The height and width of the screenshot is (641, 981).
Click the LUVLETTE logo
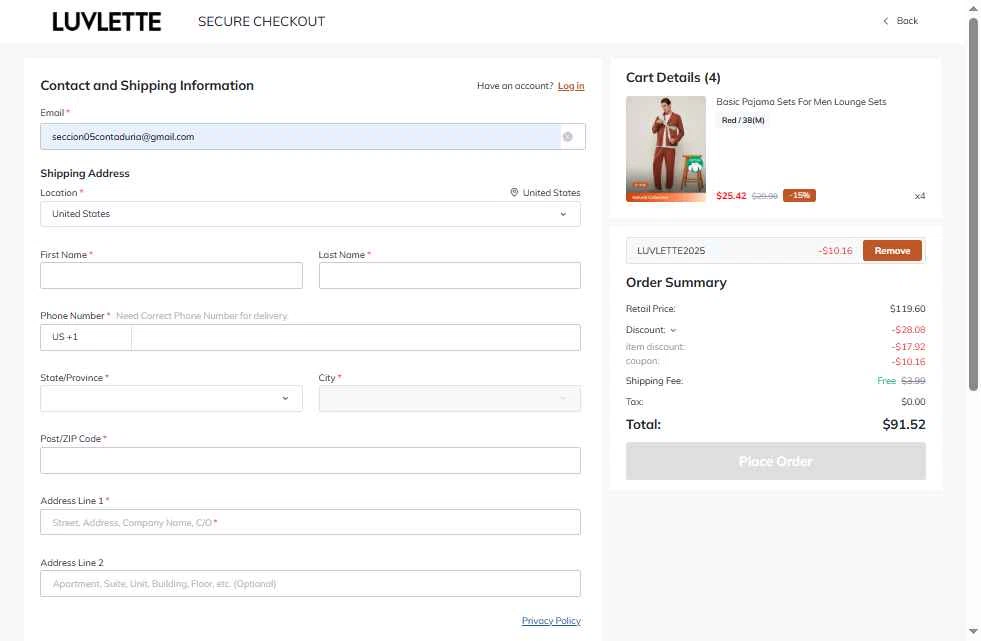pos(106,22)
